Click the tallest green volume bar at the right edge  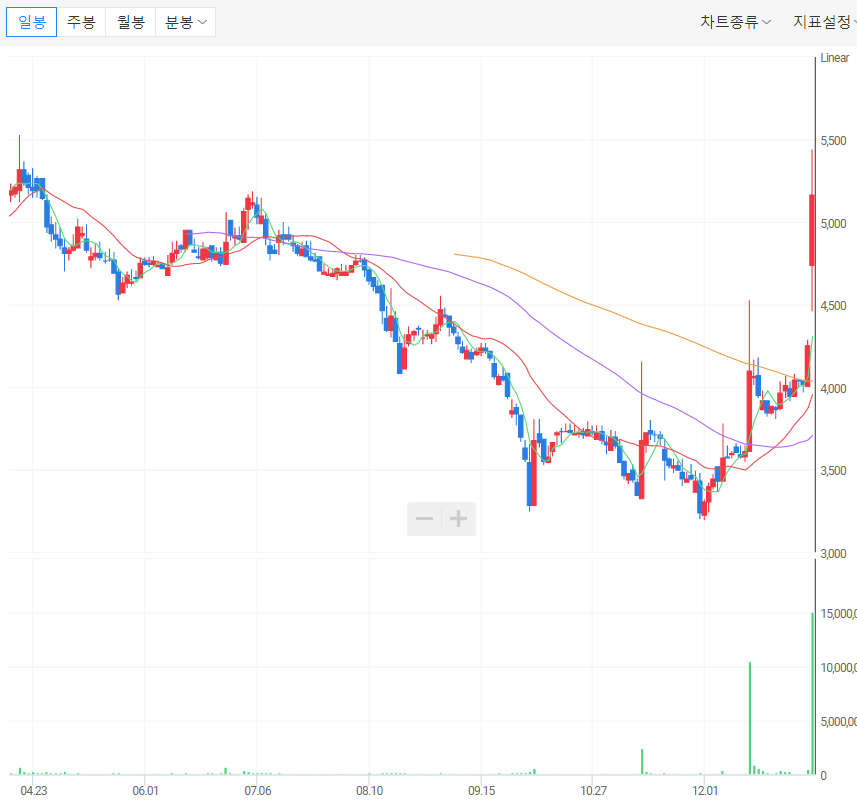coord(813,693)
